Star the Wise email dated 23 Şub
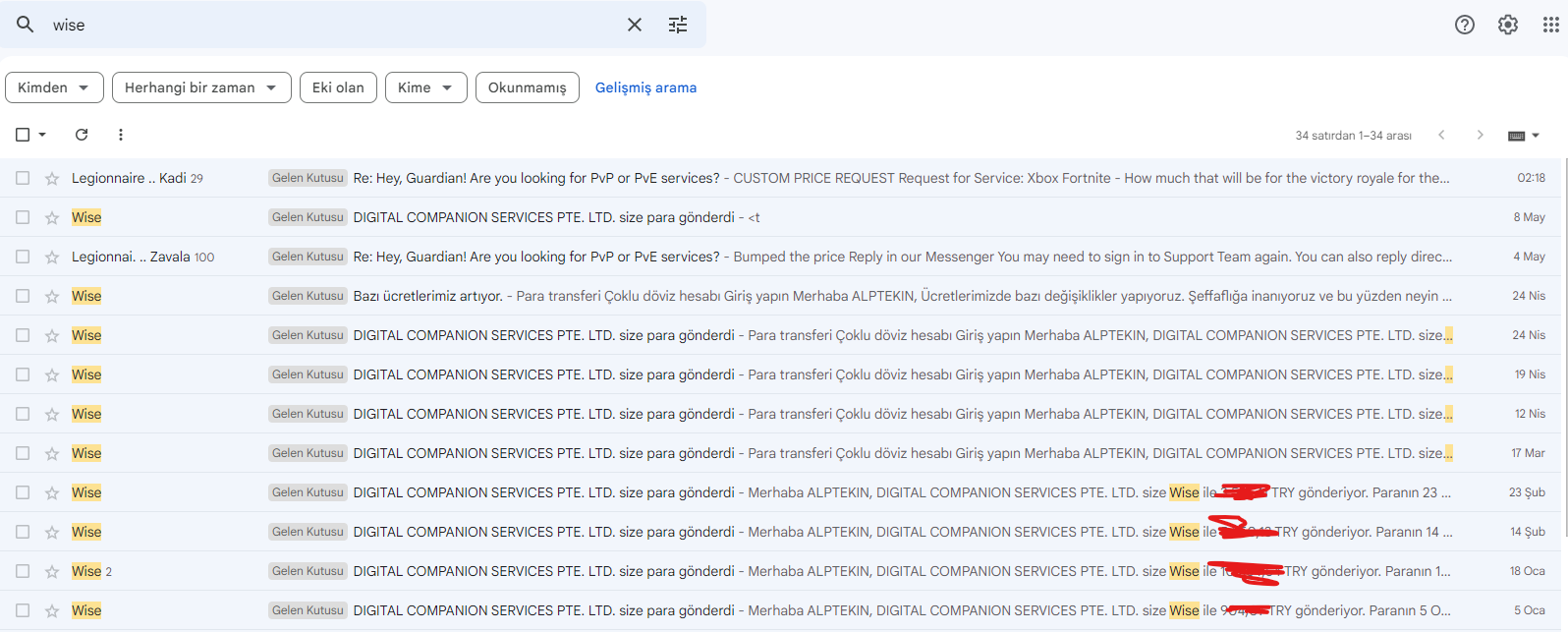The image size is (1568, 632). 52,492
